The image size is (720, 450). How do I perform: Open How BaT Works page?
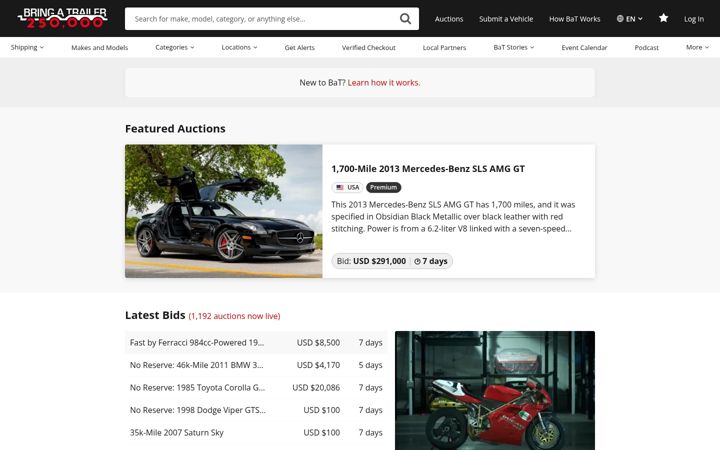(x=574, y=19)
